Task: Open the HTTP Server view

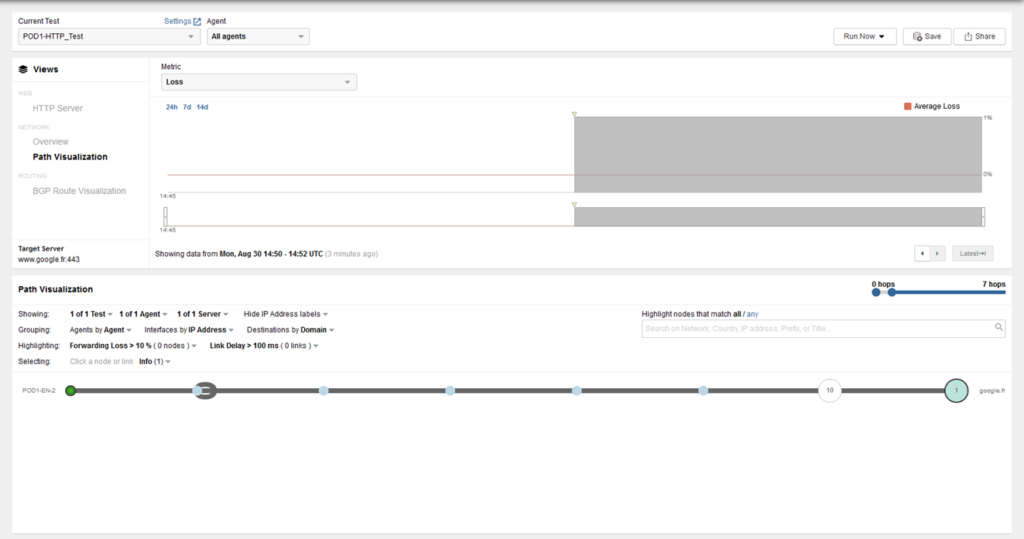Action: click(58, 108)
